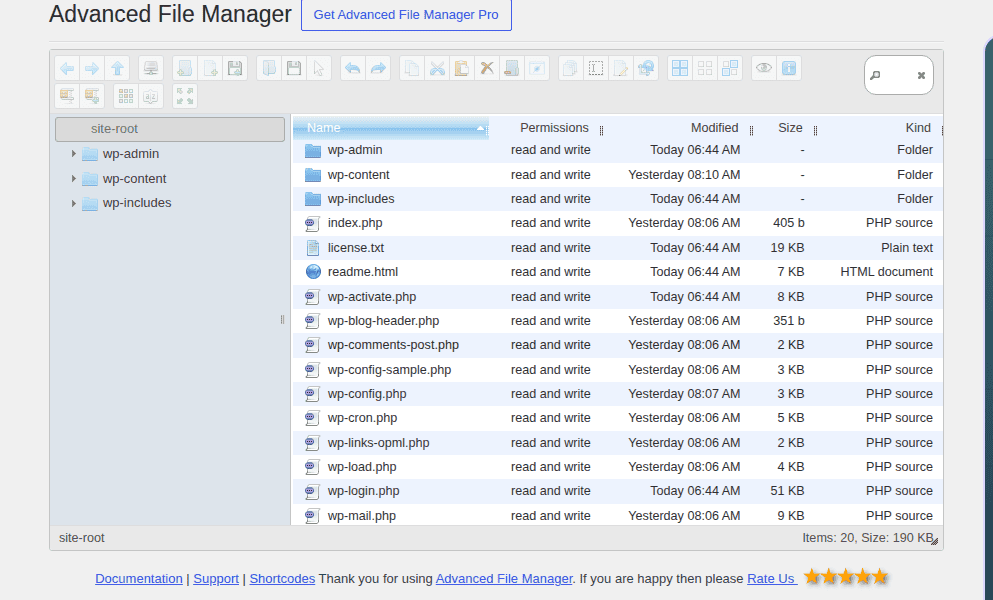Select the wp-login.php file row
The height and width of the screenshot is (600, 993).
coord(617,491)
